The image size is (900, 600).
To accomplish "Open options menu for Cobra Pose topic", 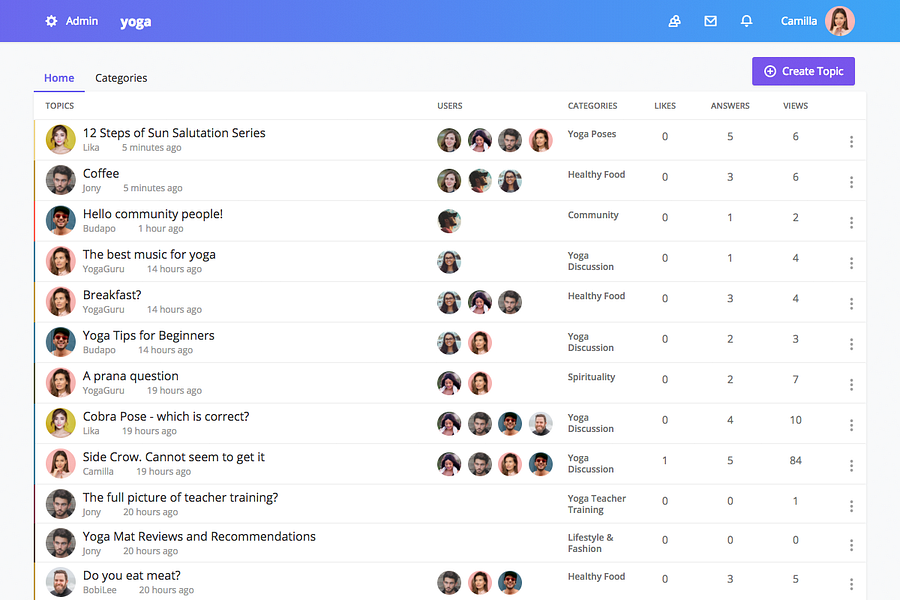I will pyautogui.click(x=851, y=425).
